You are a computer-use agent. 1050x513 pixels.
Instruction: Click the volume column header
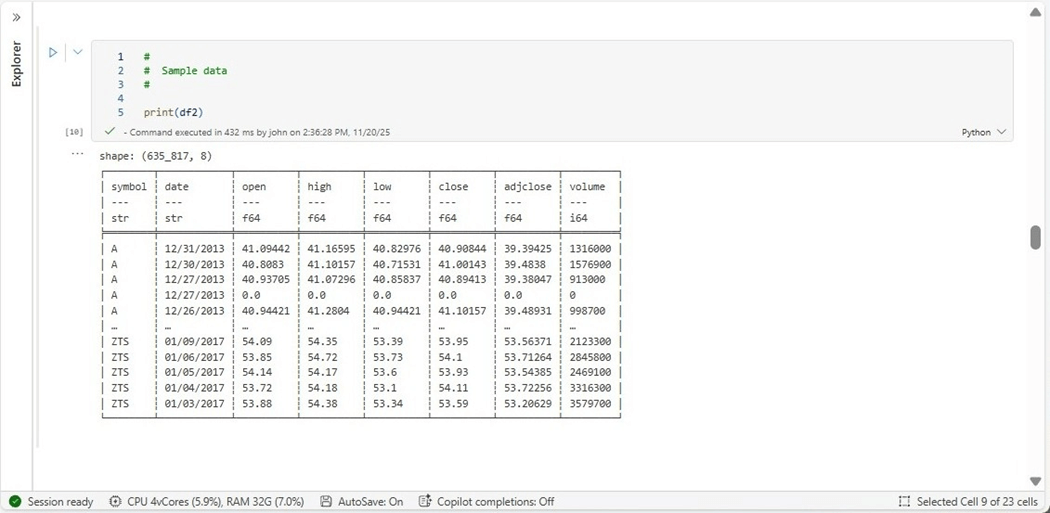[587, 187]
